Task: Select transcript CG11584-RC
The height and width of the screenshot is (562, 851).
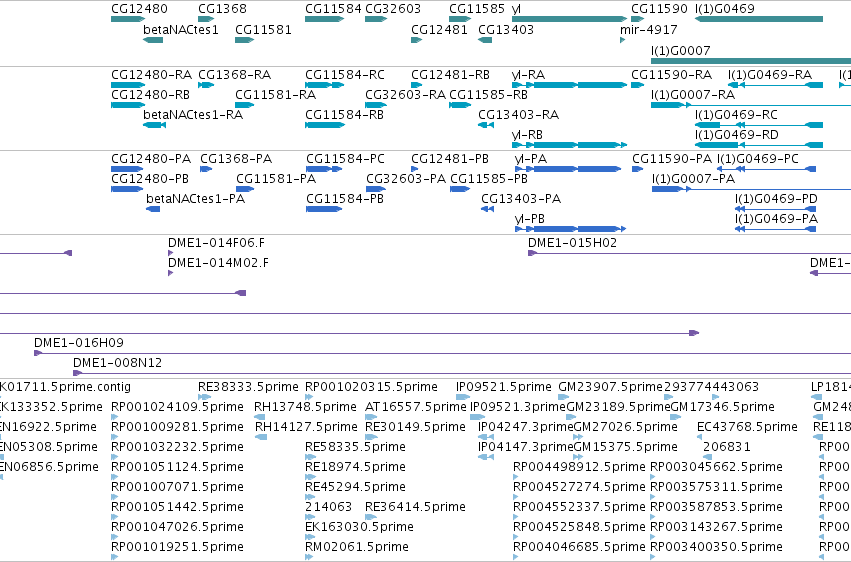Action: pyautogui.click(x=345, y=75)
